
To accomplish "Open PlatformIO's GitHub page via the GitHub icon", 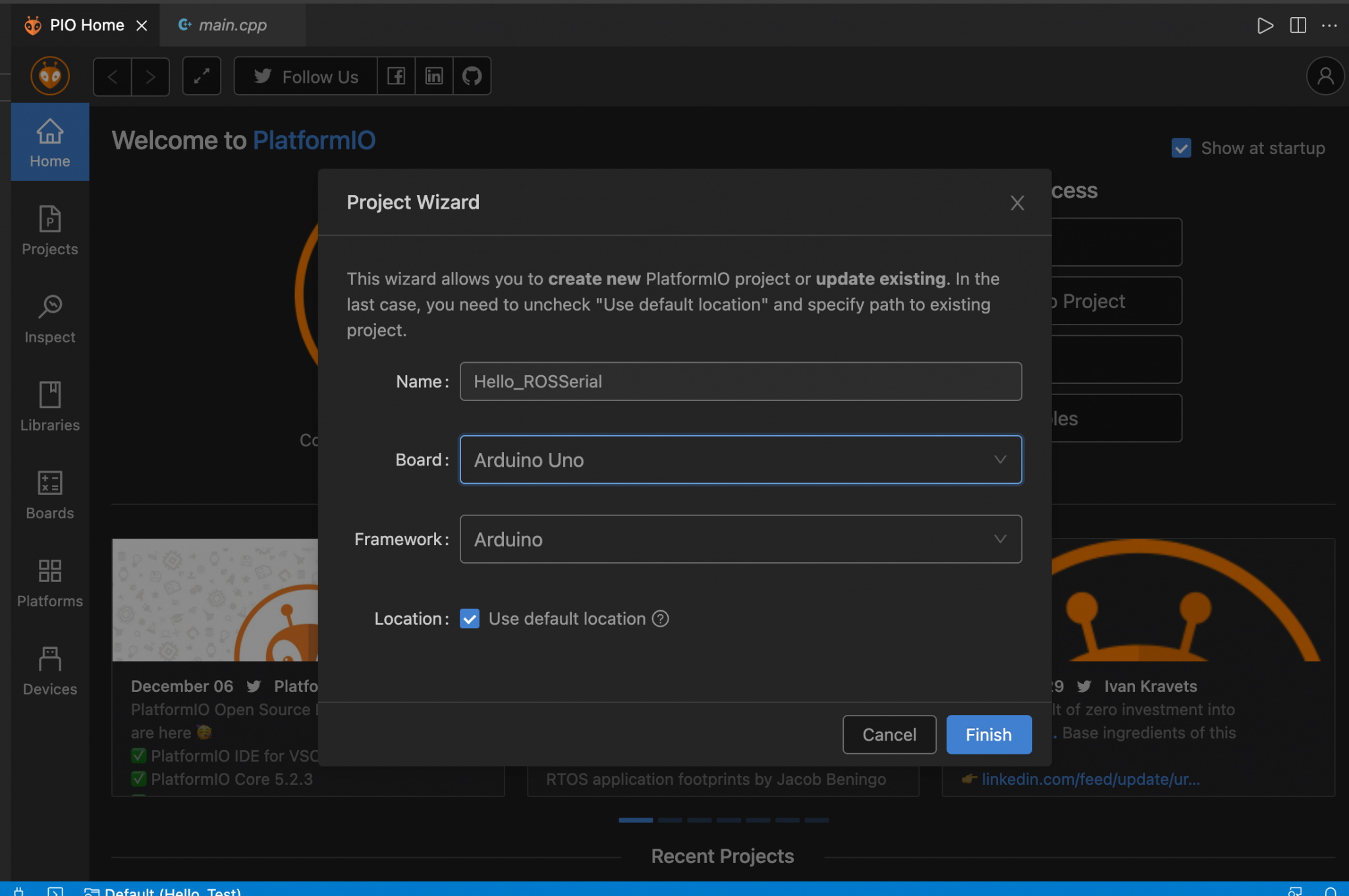I will pyautogui.click(x=472, y=76).
